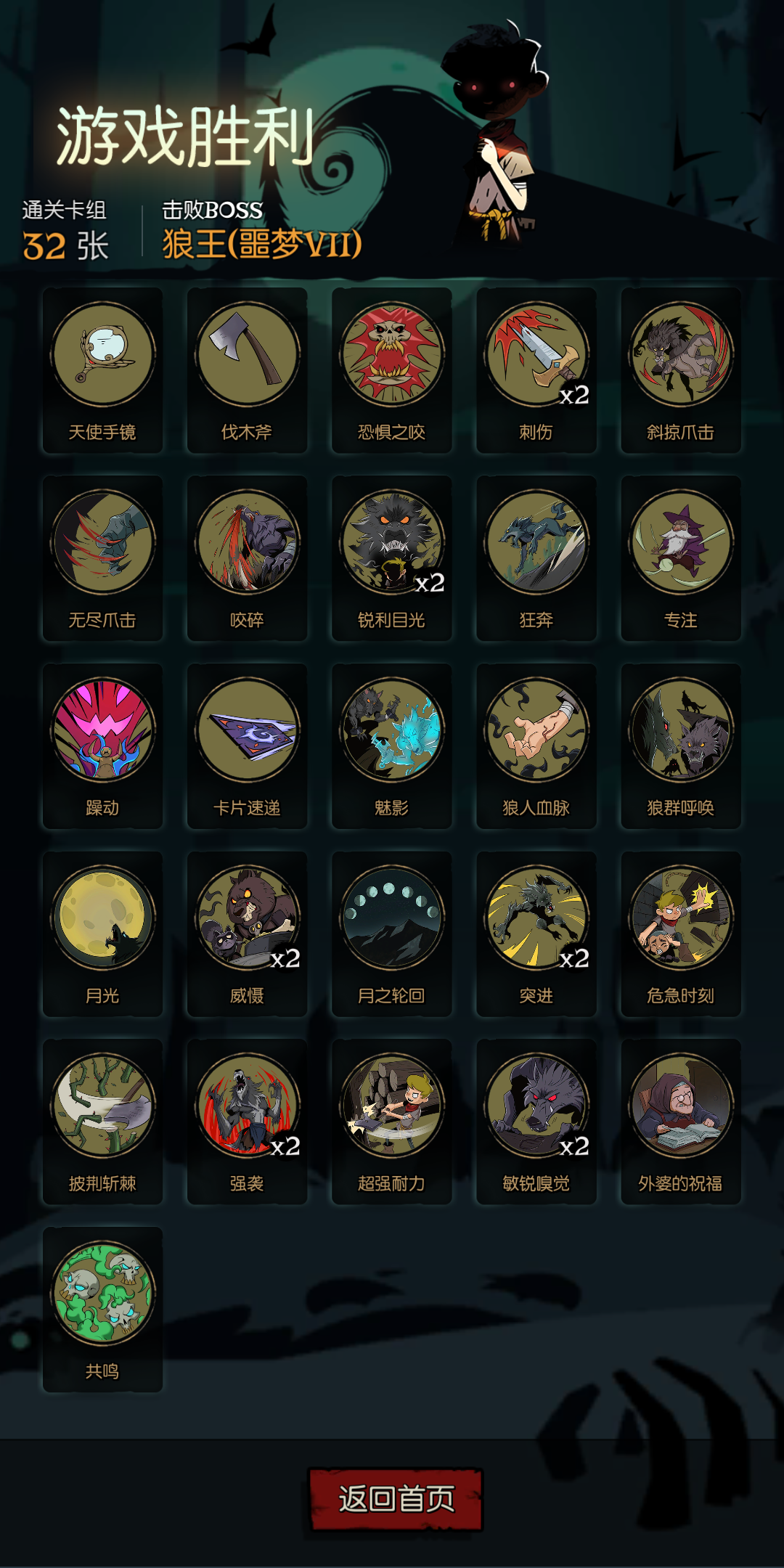Select the 魅影 blue ghost wolf card
Viewport: 784px width, 1568px height.
point(391,746)
